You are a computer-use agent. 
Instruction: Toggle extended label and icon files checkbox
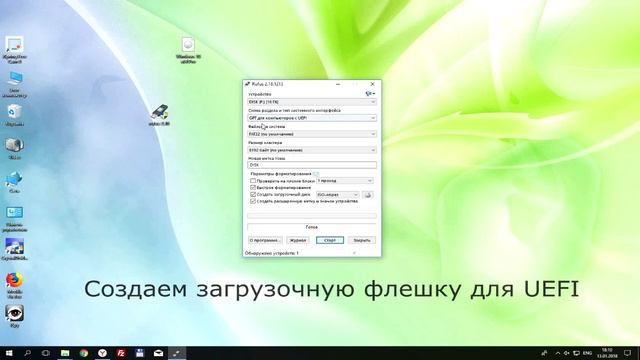click(253, 201)
